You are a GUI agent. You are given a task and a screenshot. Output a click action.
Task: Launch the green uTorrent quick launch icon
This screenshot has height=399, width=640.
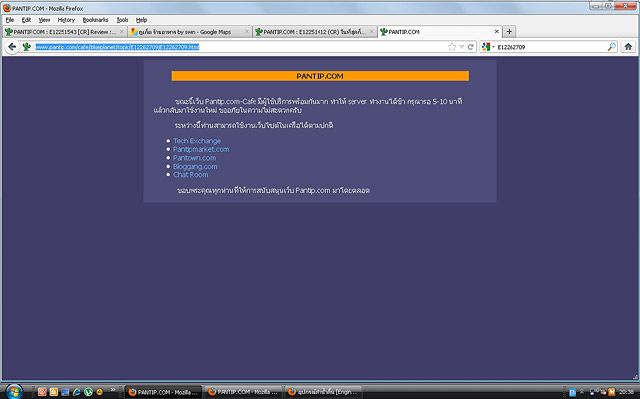(88, 392)
